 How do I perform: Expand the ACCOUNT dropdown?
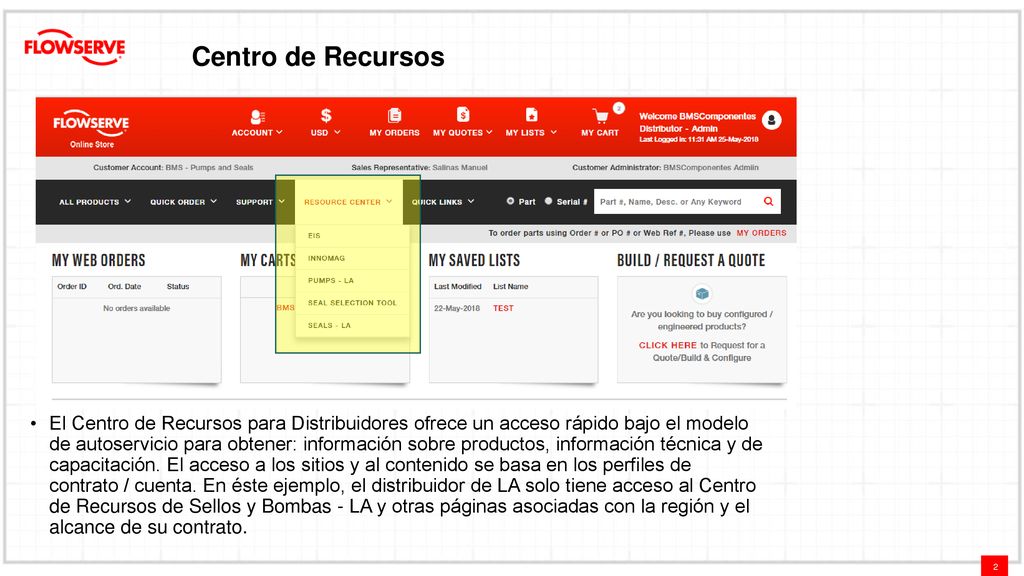[257, 133]
